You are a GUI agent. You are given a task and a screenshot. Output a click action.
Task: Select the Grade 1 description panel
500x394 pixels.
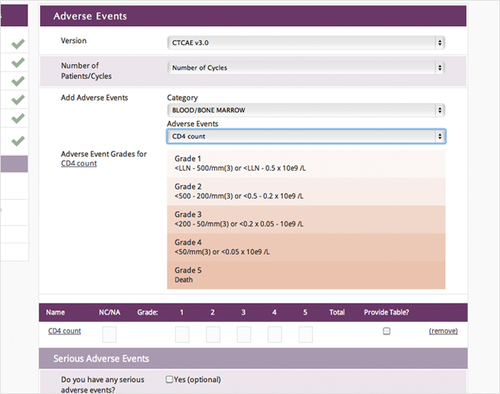[x=306, y=163]
